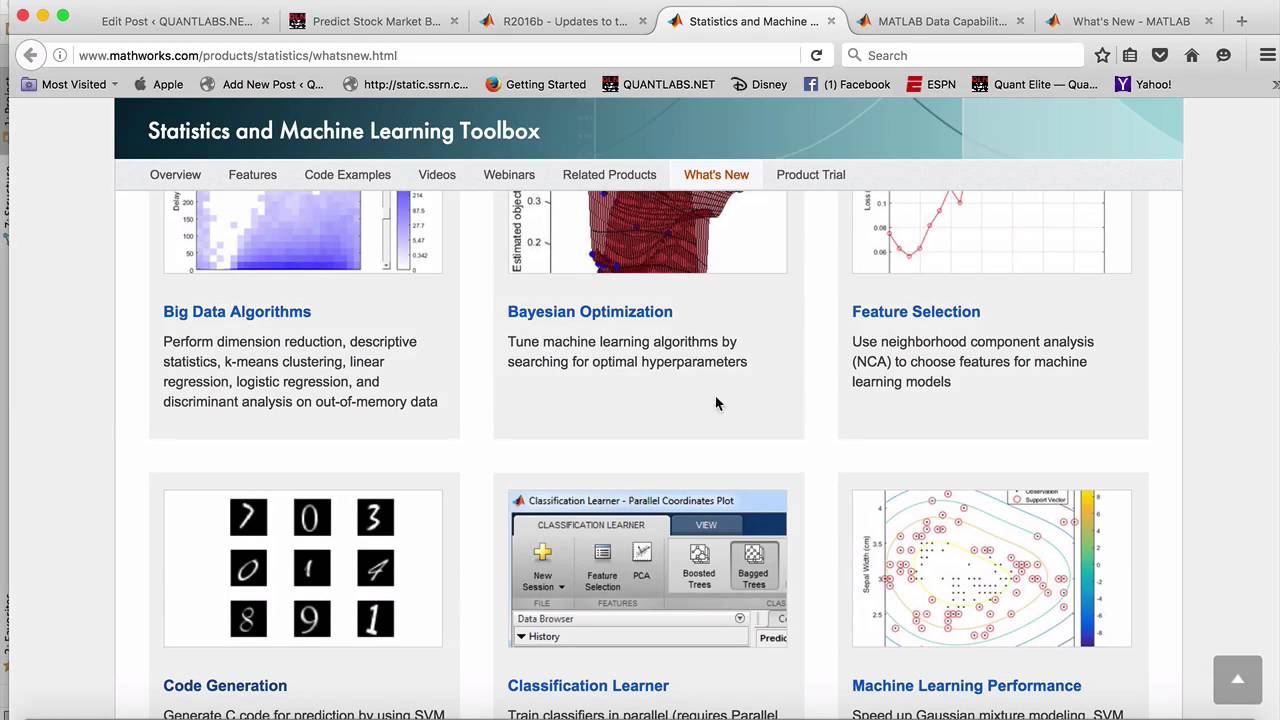Open the Overview section tab
1280x720 pixels.
pos(175,175)
